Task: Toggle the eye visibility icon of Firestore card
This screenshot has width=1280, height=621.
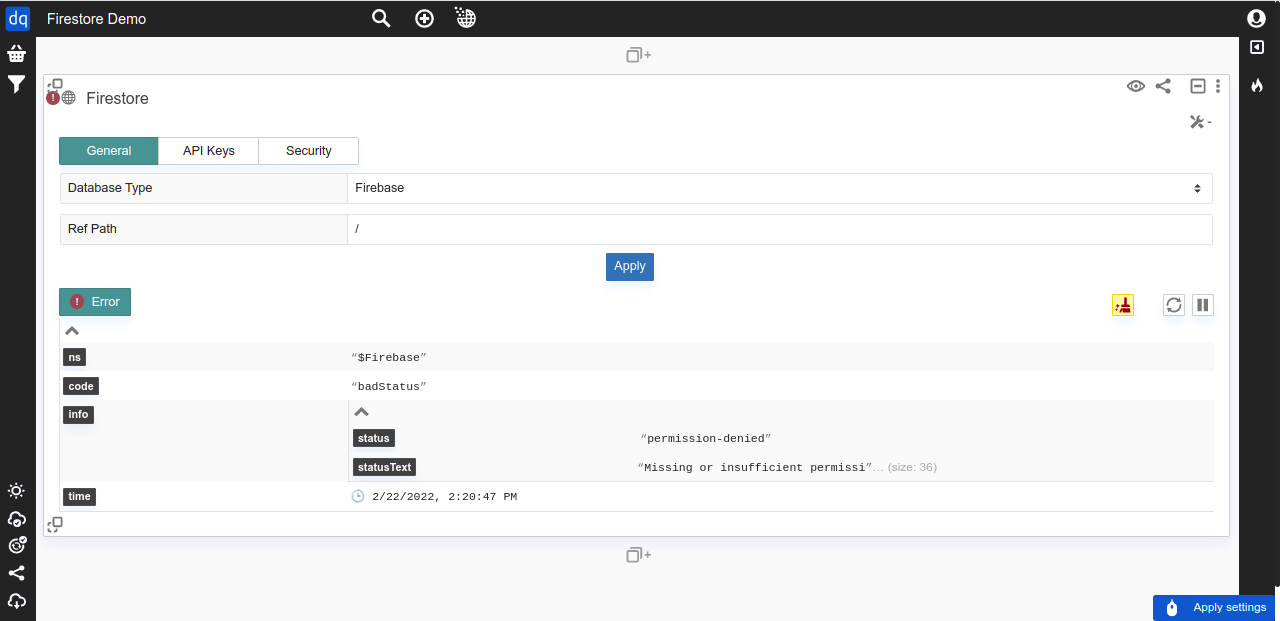Action: [x=1136, y=86]
